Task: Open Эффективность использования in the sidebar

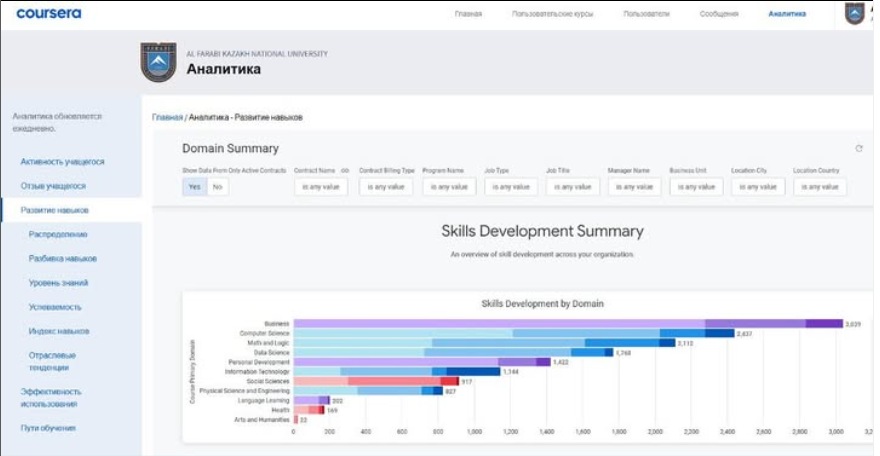Action: 51,398
